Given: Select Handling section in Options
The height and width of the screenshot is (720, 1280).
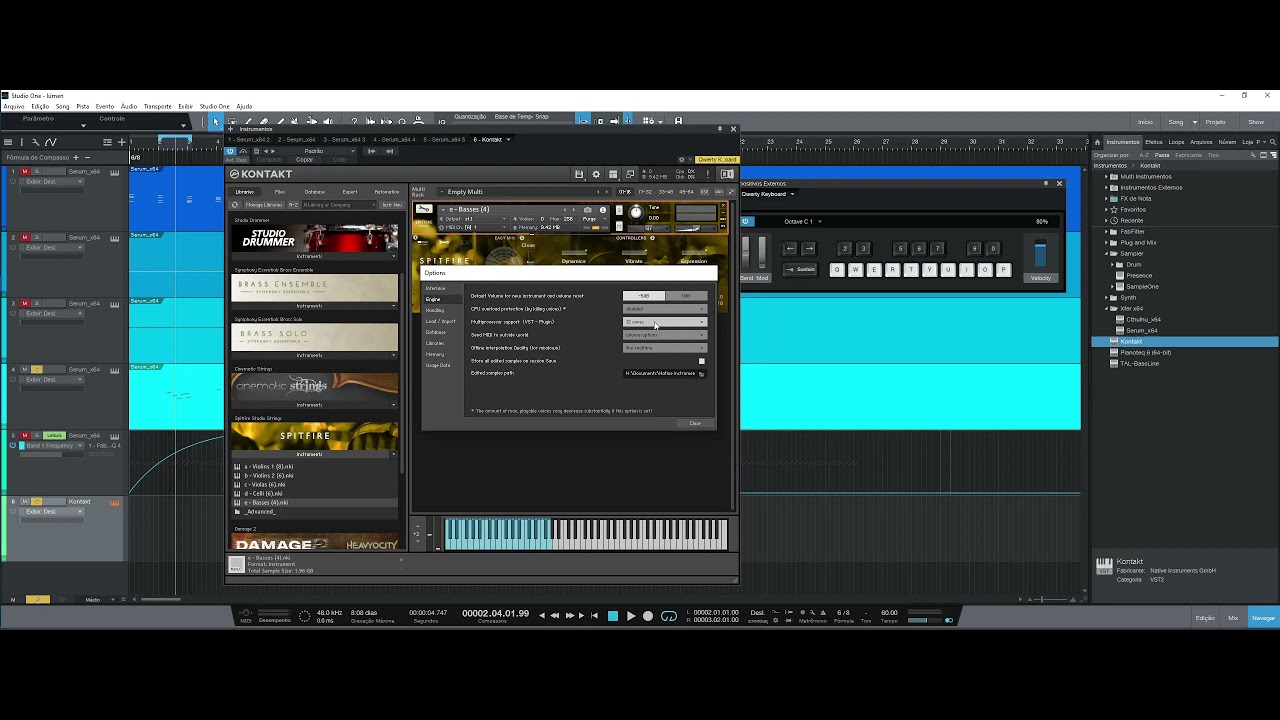Looking at the screenshot, I should pos(435,310).
